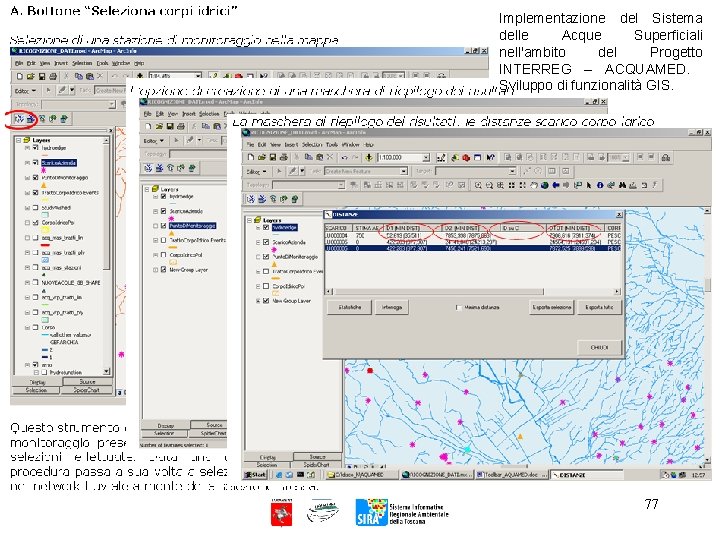
Task: Toggle CorpoIdricoPol checkbox in middle window
Action: pos(163,254)
